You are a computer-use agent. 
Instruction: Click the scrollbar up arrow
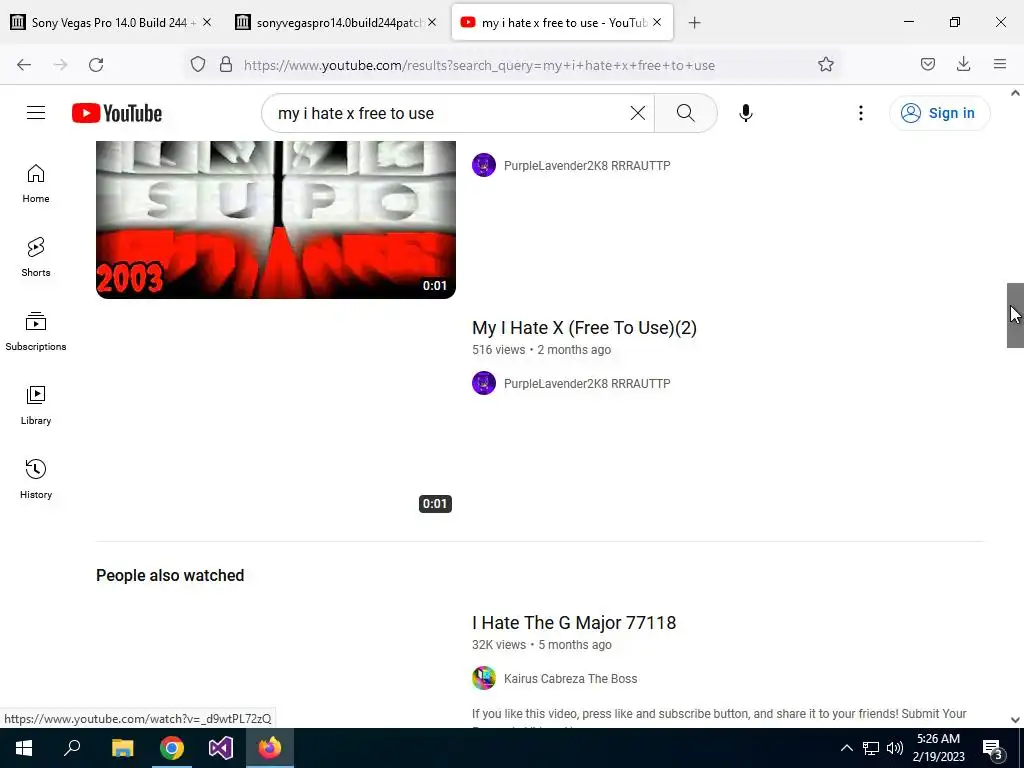point(1015,93)
